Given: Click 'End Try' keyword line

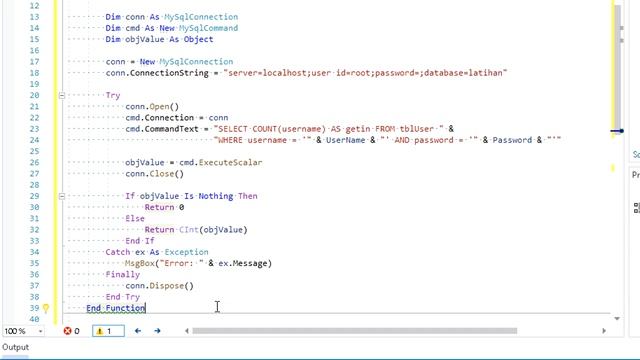Looking at the screenshot, I should [122, 297].
